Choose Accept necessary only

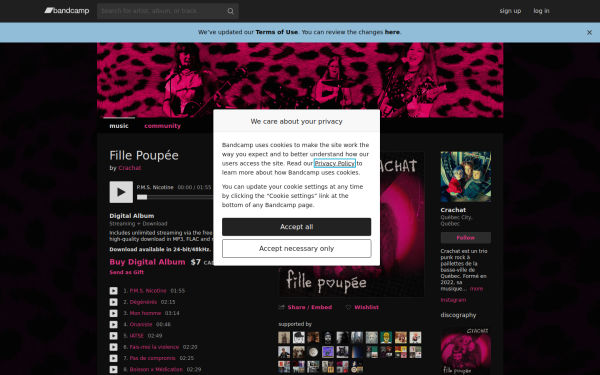pyautogui.click(x=297, y=249)
